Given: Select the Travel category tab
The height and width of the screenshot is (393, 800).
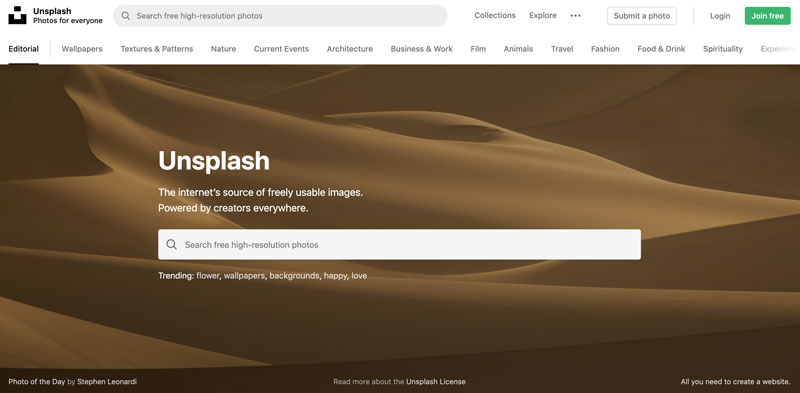Looking at the screenshot, I should click(x=562, y=49).
